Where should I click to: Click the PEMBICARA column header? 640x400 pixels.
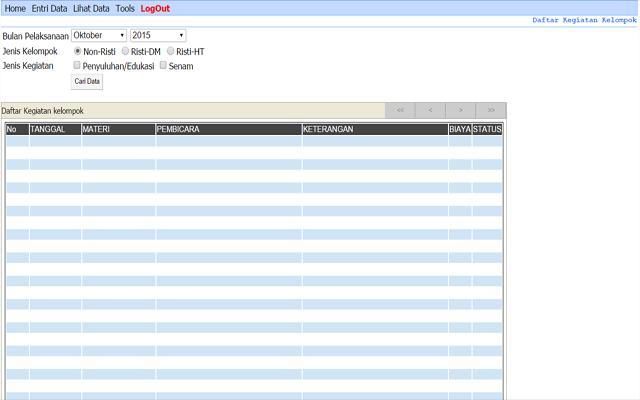[228, 129]
